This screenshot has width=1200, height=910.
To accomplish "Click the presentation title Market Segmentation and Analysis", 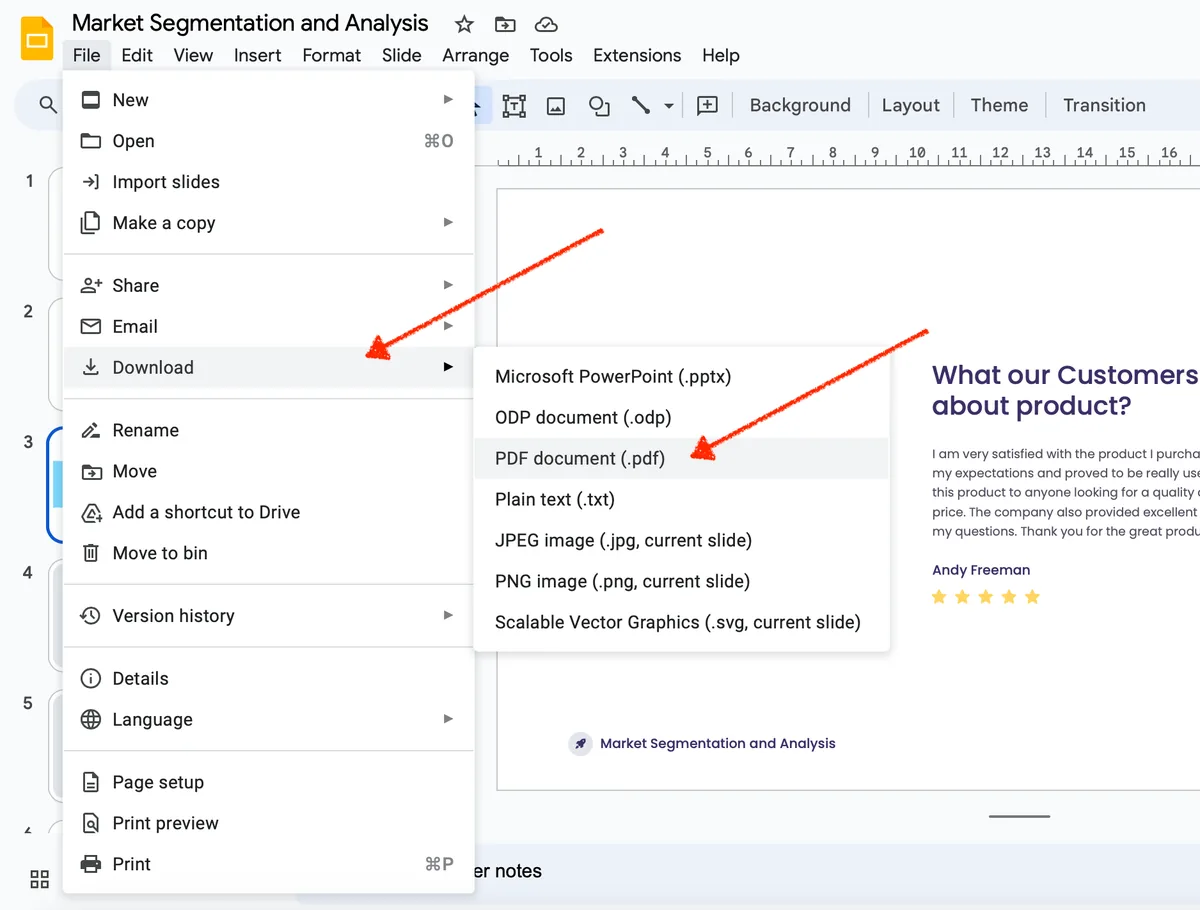I will click(250, 23).
